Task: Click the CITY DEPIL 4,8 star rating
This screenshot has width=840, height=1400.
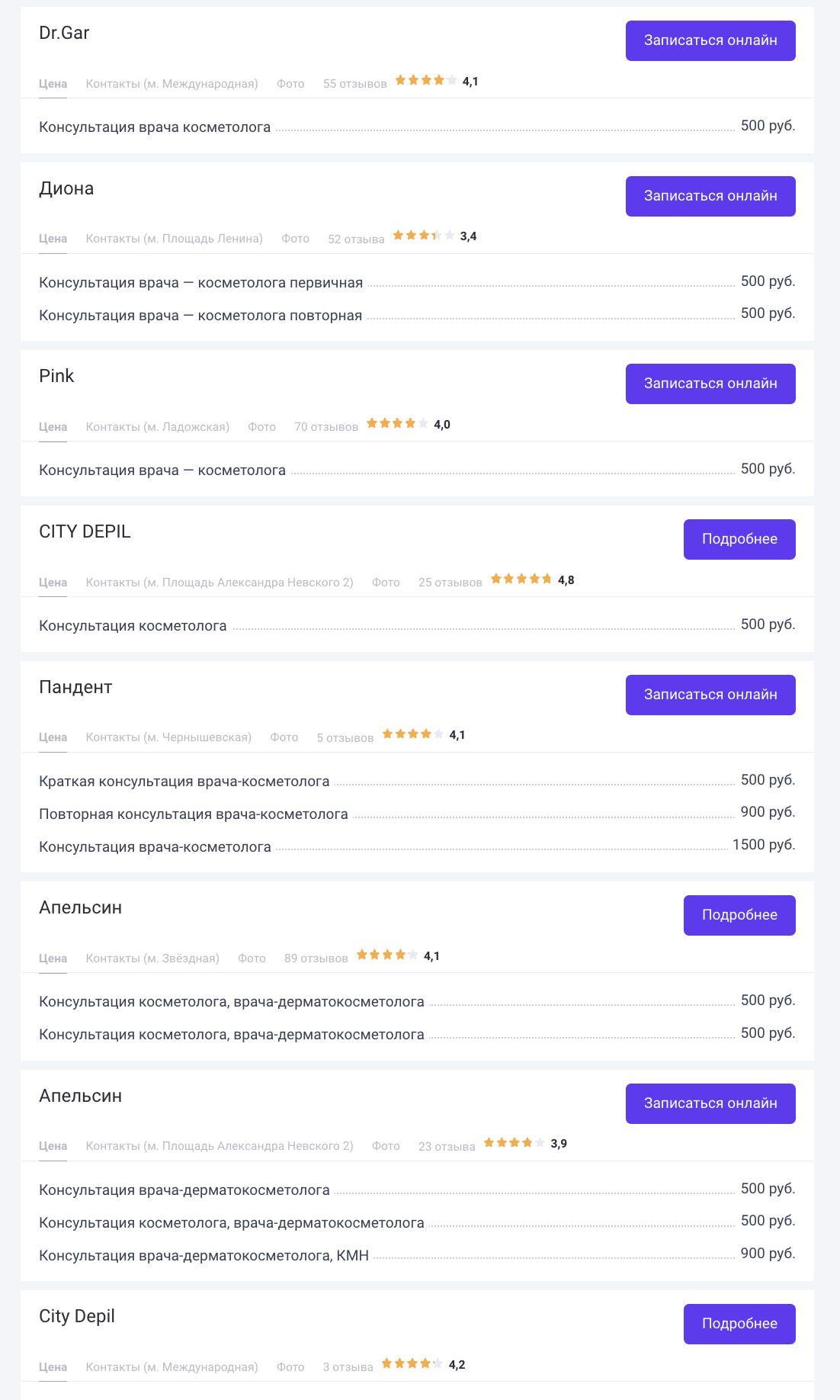Action: (521, 580)
